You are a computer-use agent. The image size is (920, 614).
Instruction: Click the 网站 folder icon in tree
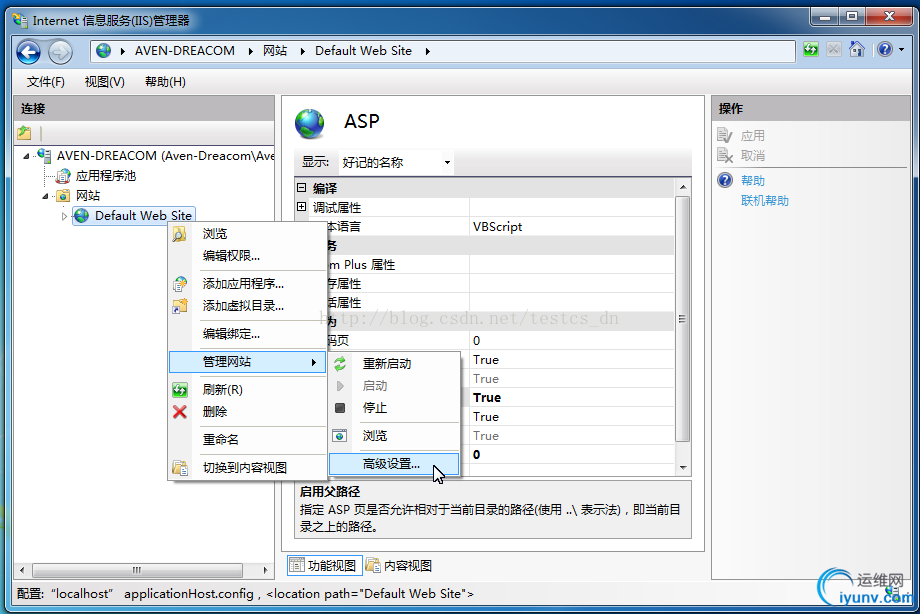pos(63,195)
